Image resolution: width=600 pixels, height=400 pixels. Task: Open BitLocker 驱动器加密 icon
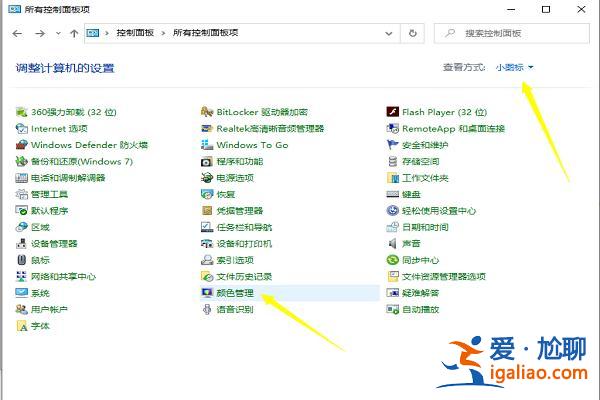207,112
